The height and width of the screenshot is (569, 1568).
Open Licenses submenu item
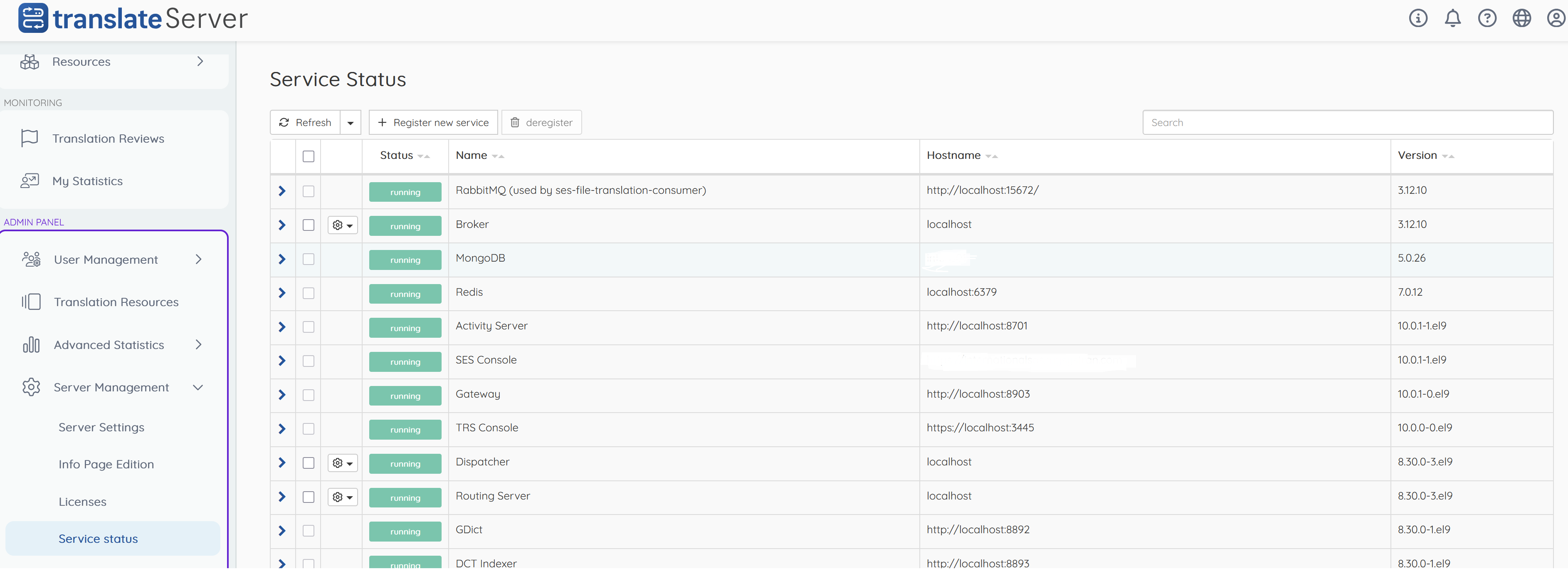(82, 501)
